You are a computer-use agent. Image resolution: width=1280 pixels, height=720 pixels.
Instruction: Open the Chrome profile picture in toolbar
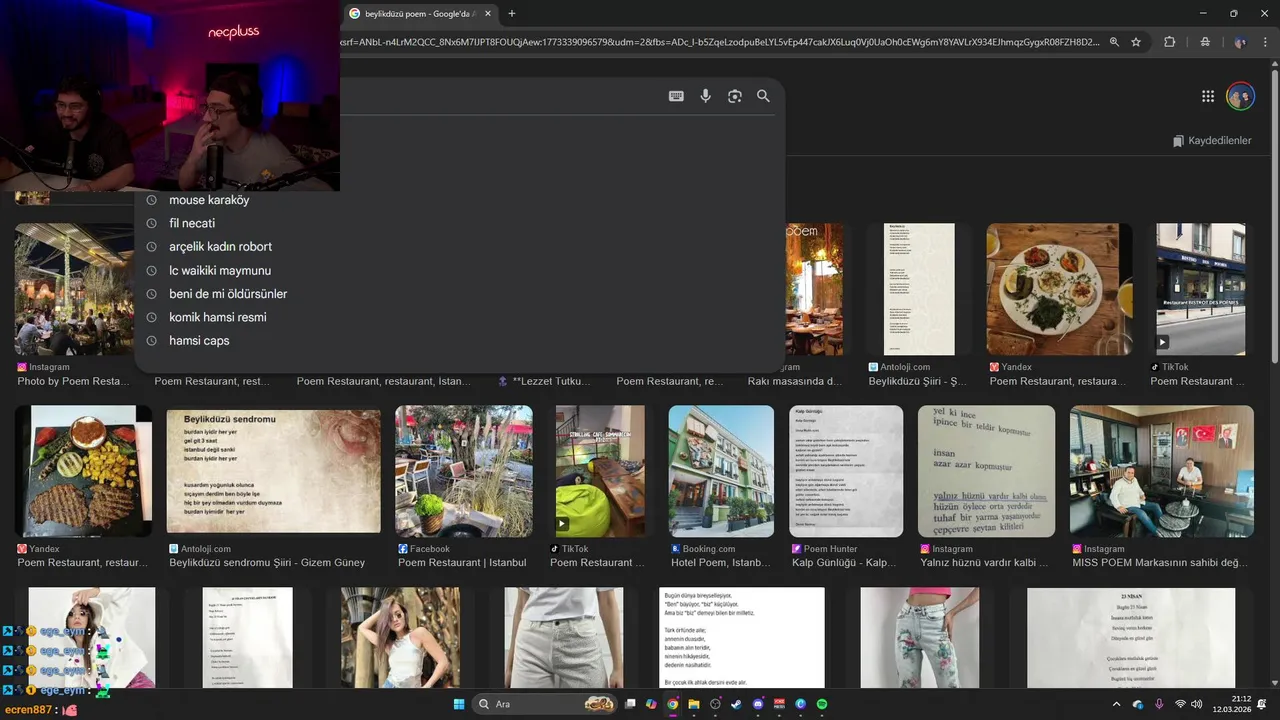point(1240,42)
